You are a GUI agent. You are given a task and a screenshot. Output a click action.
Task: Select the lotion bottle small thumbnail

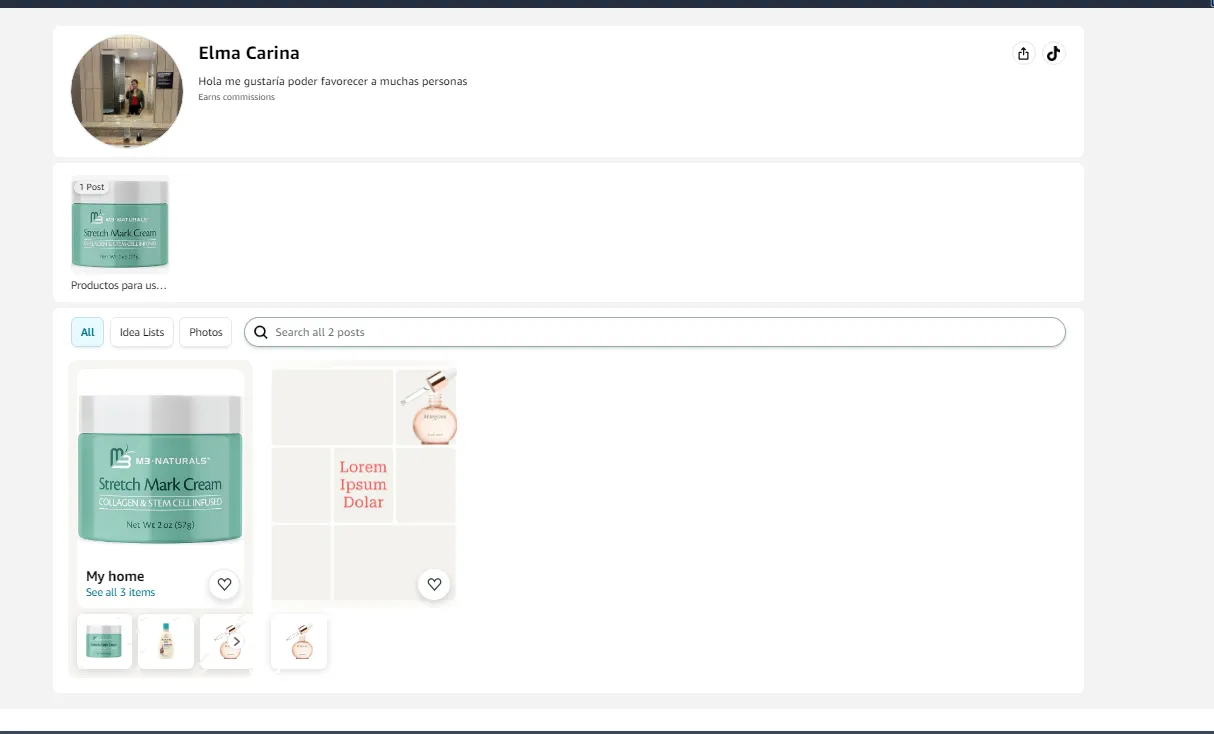click(x=166, y=642)
